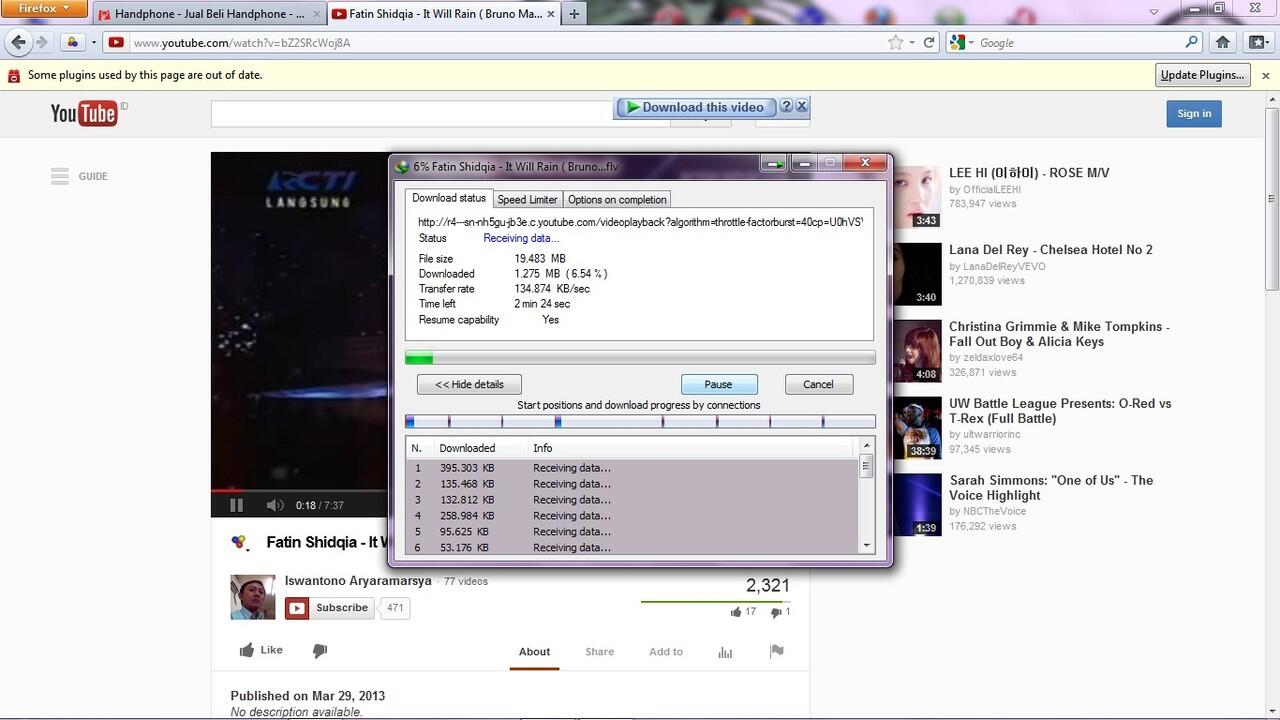Open the list all tabs arrow
Image resolution: width=1280 pixels, height=720 pixels.
pos(1153,13)
